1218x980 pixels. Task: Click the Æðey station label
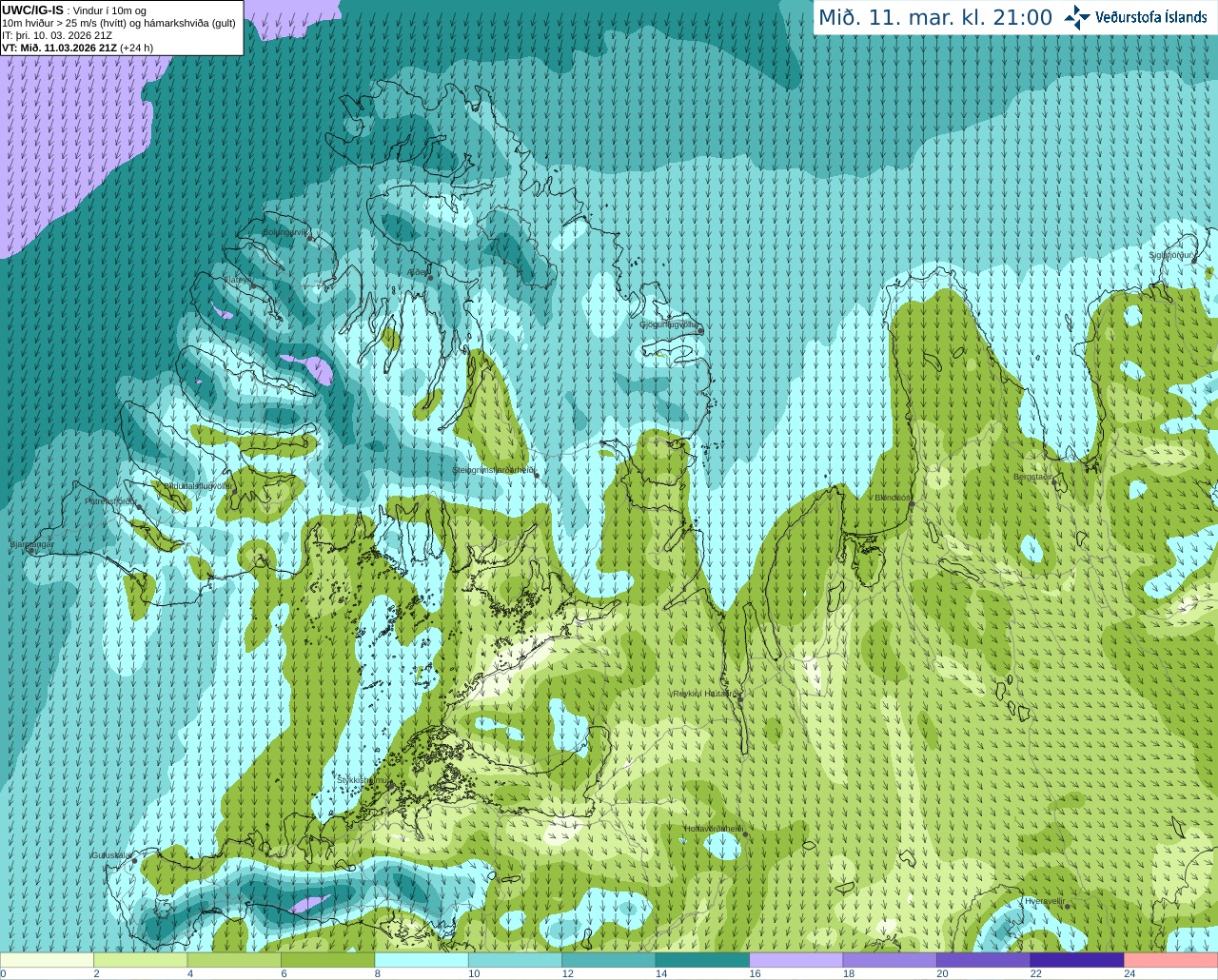(x=418, y=272)
